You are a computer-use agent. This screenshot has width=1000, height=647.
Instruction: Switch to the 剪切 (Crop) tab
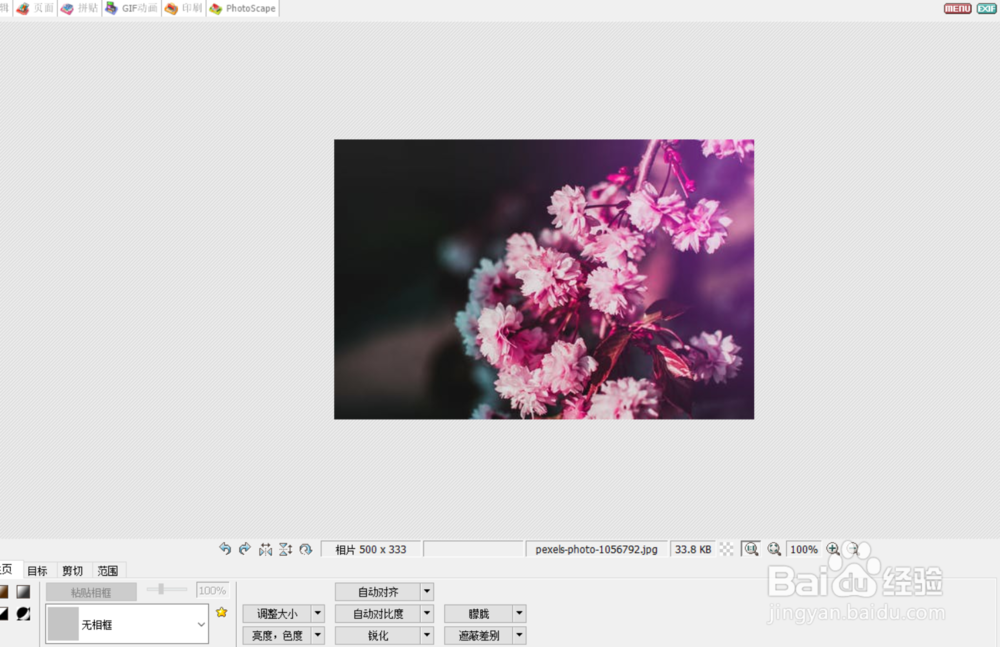73,570
